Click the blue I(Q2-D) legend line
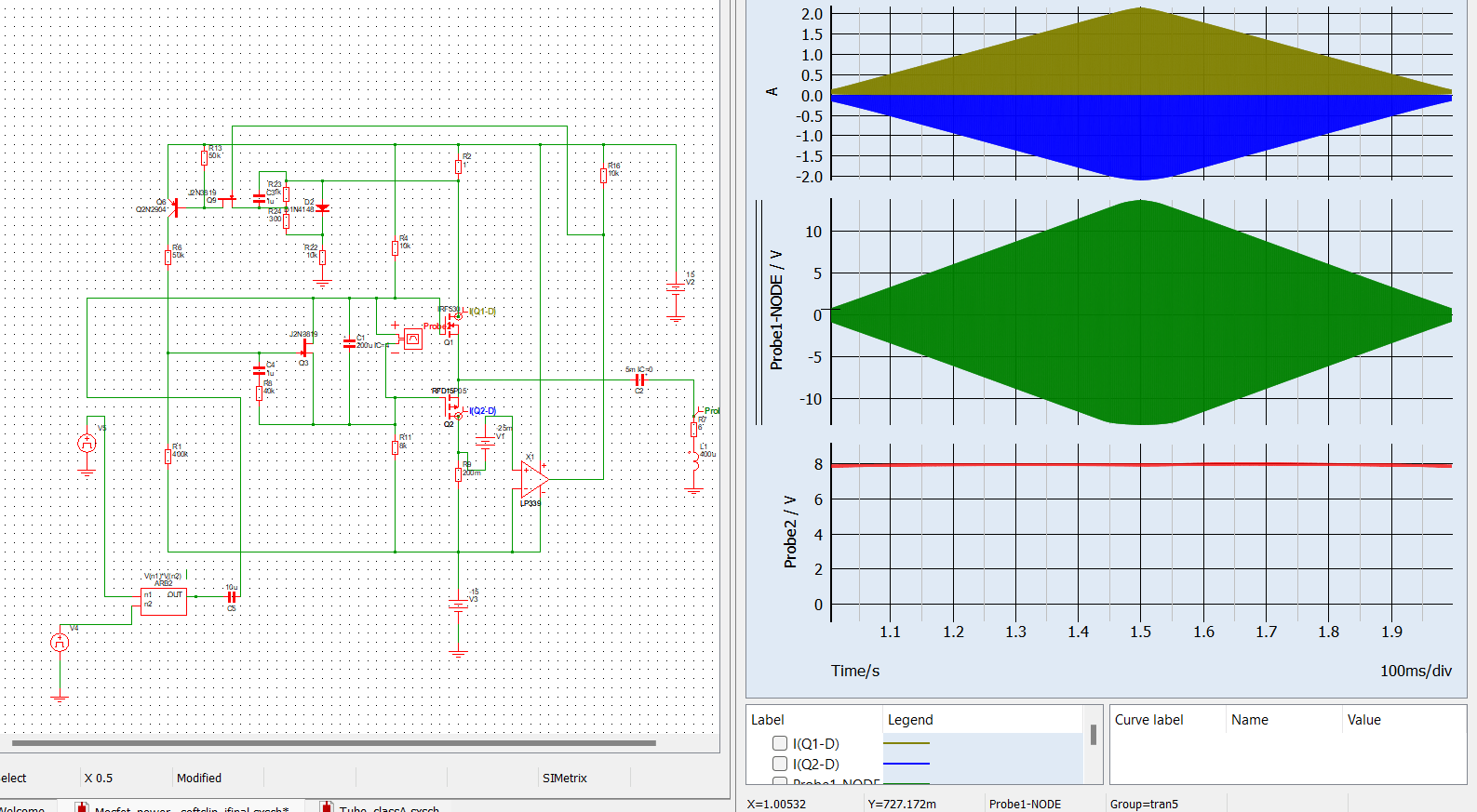1477x812 pixels. click(906, 764)
